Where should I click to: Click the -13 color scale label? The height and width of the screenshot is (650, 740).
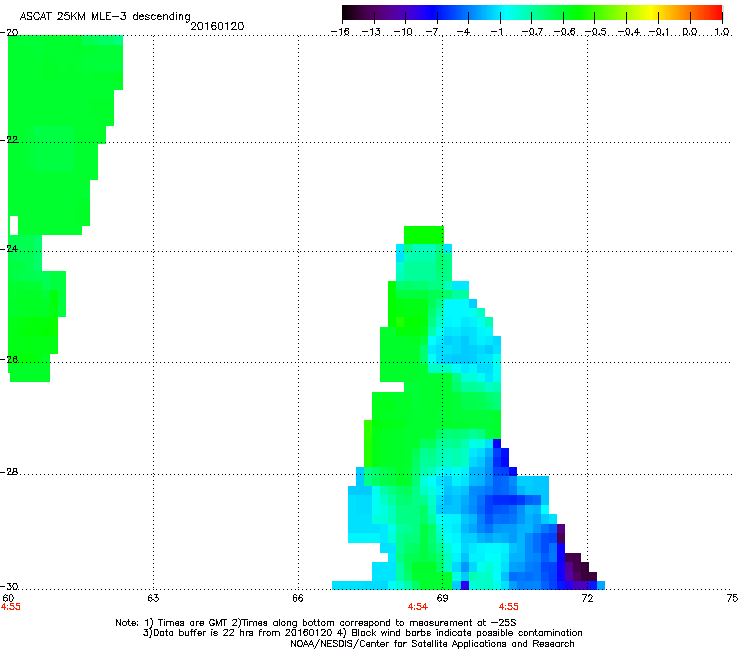pos(371,32)
